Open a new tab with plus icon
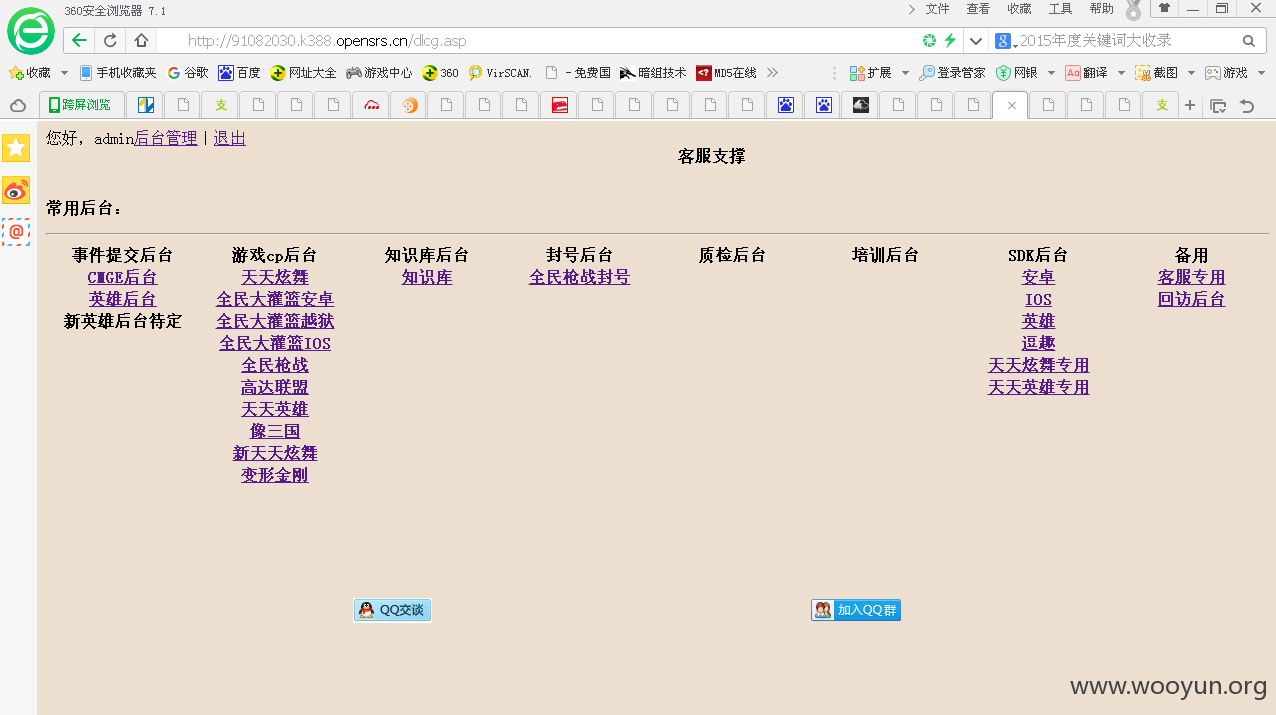1276x715 pixels. tap(1190, 105)
